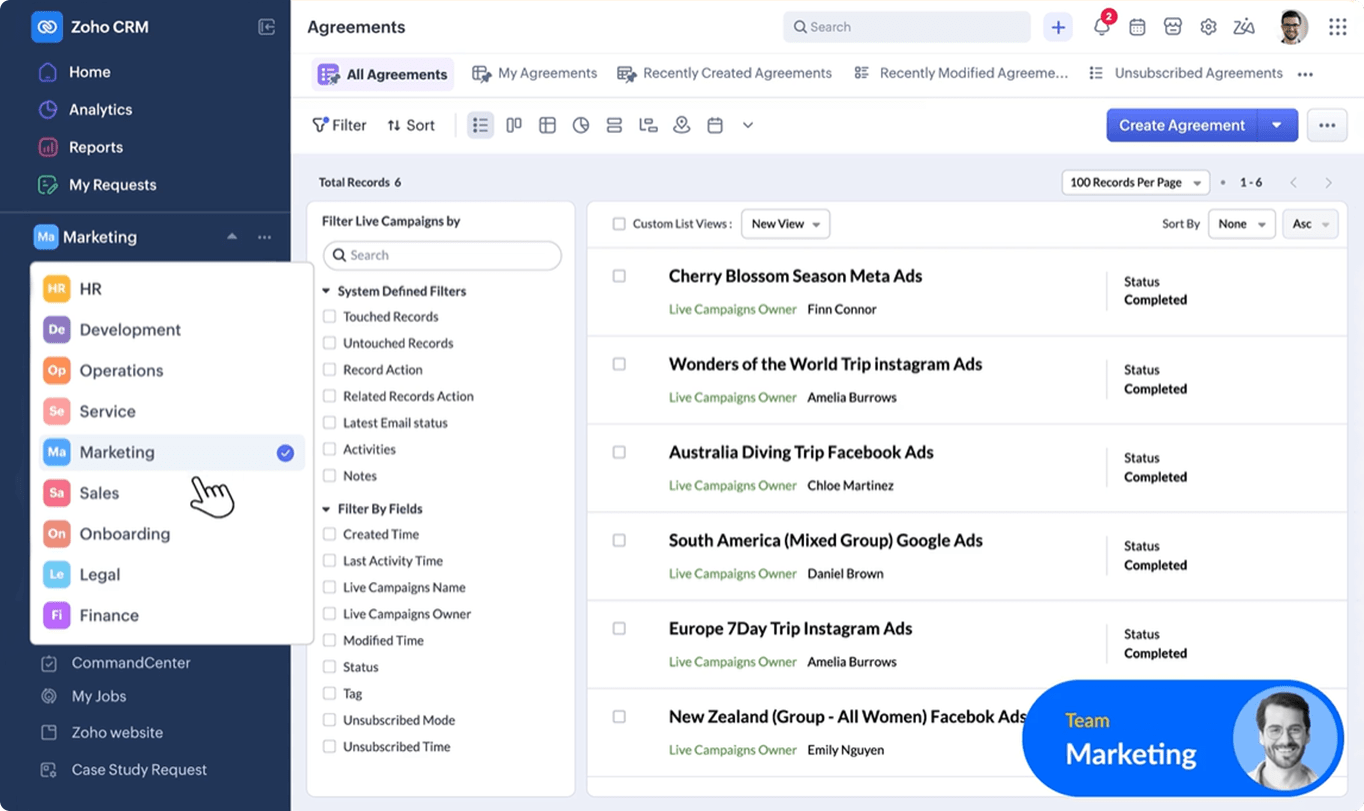This screenshot has width=1364, height=811.
Task: Collapse the System Defined Filters section
Action: click(327, 292)
